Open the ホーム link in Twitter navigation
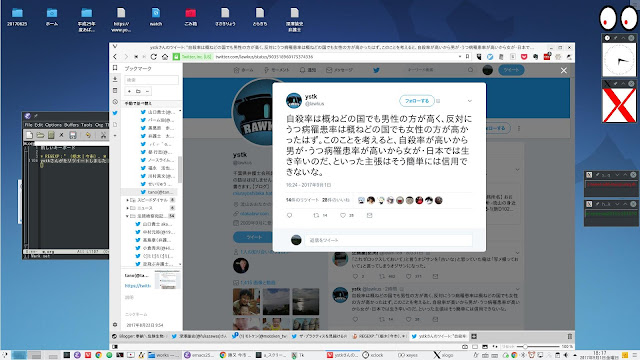This screenshot has width=640, height=360. [x=243, y=70]
